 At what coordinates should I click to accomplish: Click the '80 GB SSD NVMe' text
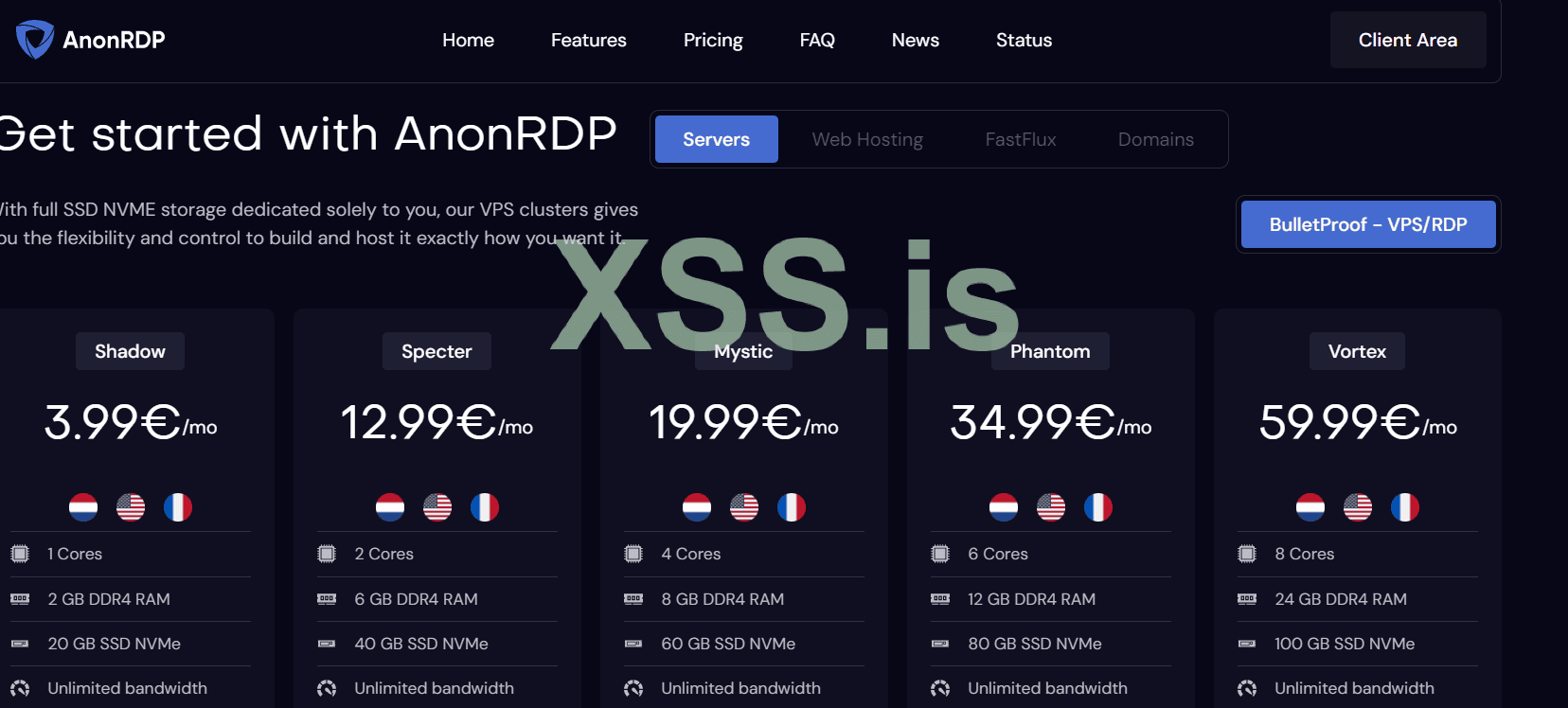point(1035,644)
